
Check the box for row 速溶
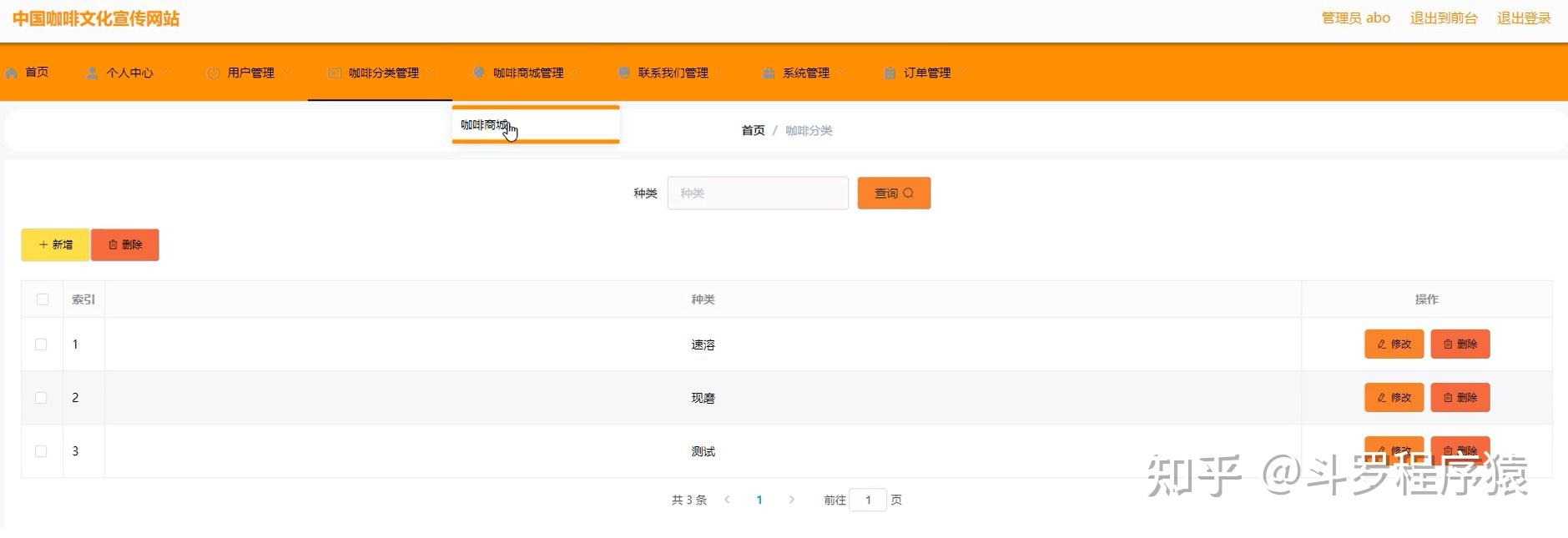tap(41, 344)
